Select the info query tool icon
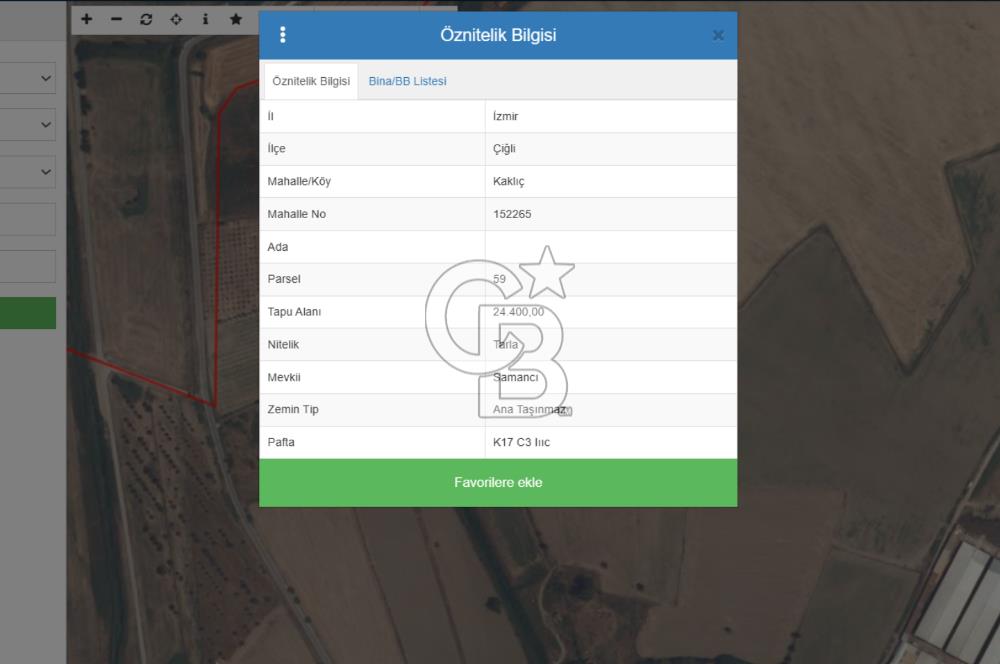This screenshot has height=664, width=1000. click(x=205, y=19)
